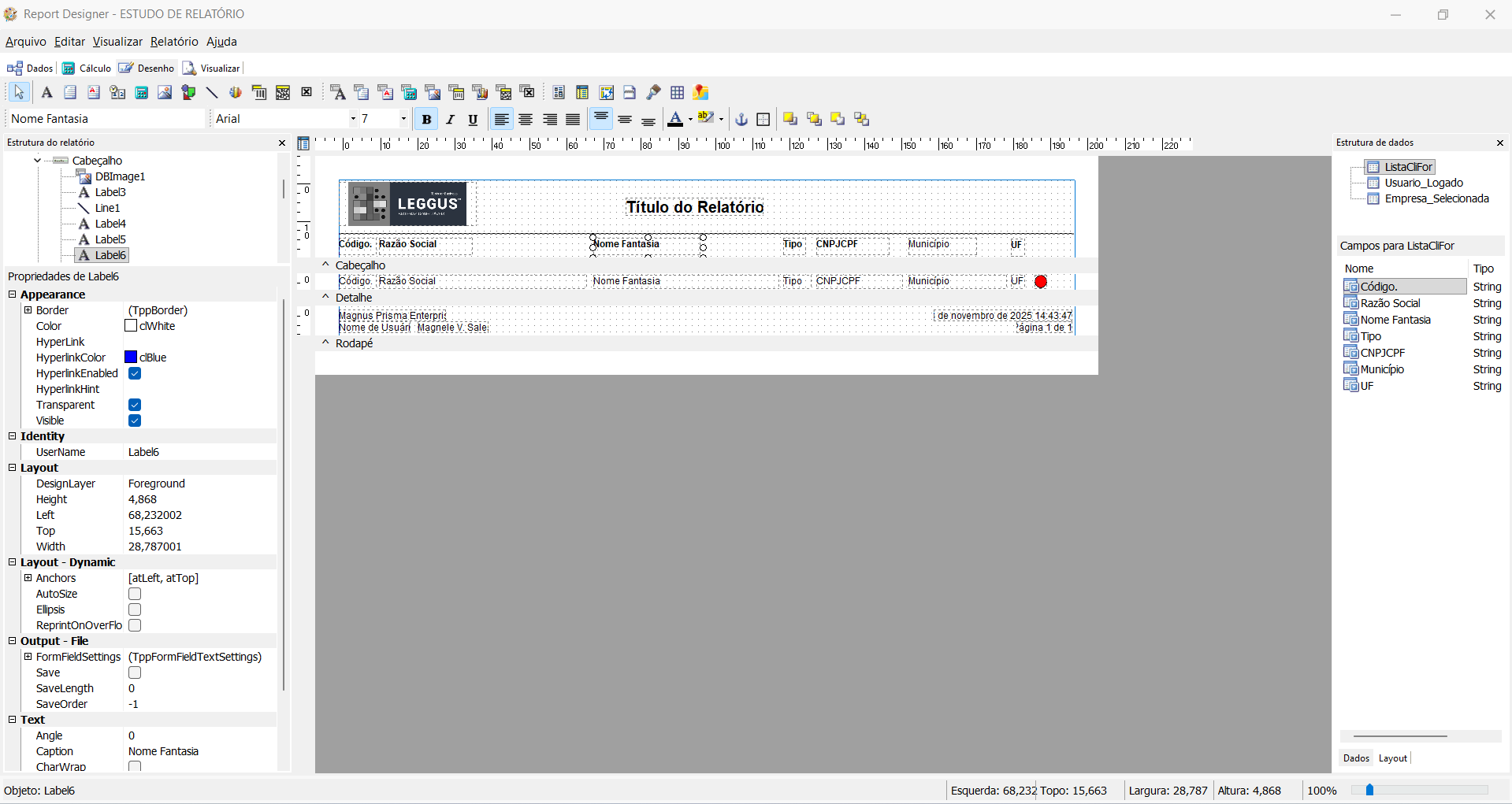The image size is (1512, 804).
Task: Click the Image component tool
Action: pos(165,93)
